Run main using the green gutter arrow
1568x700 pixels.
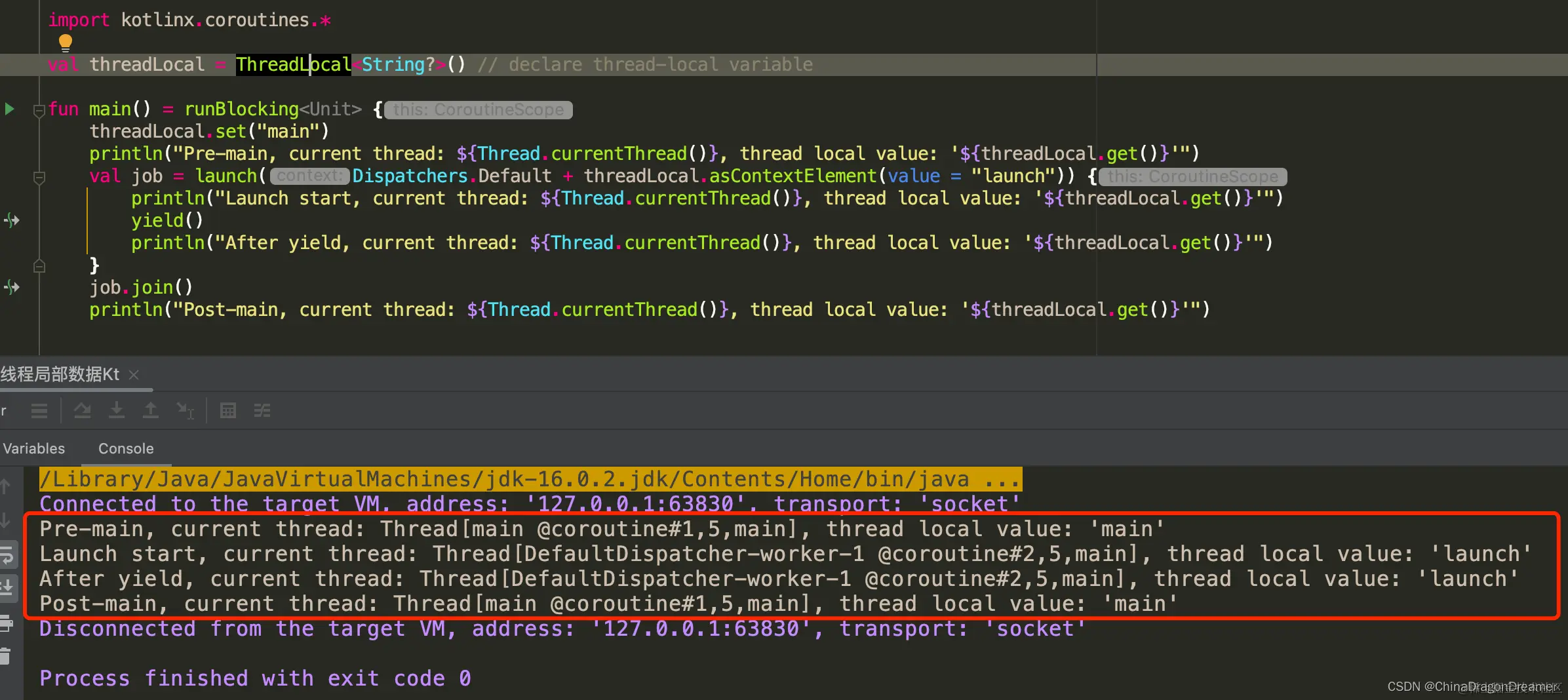pos(10,109)
